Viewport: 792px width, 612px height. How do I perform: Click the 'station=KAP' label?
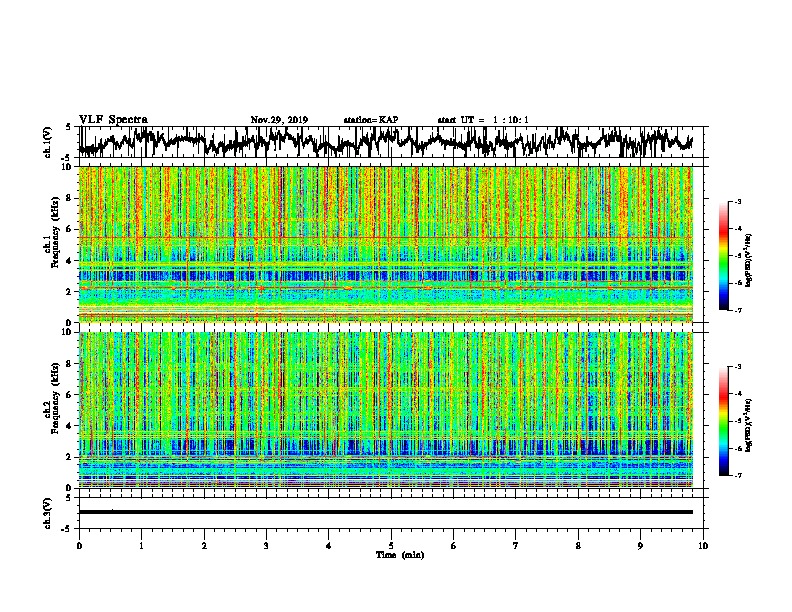371,120
